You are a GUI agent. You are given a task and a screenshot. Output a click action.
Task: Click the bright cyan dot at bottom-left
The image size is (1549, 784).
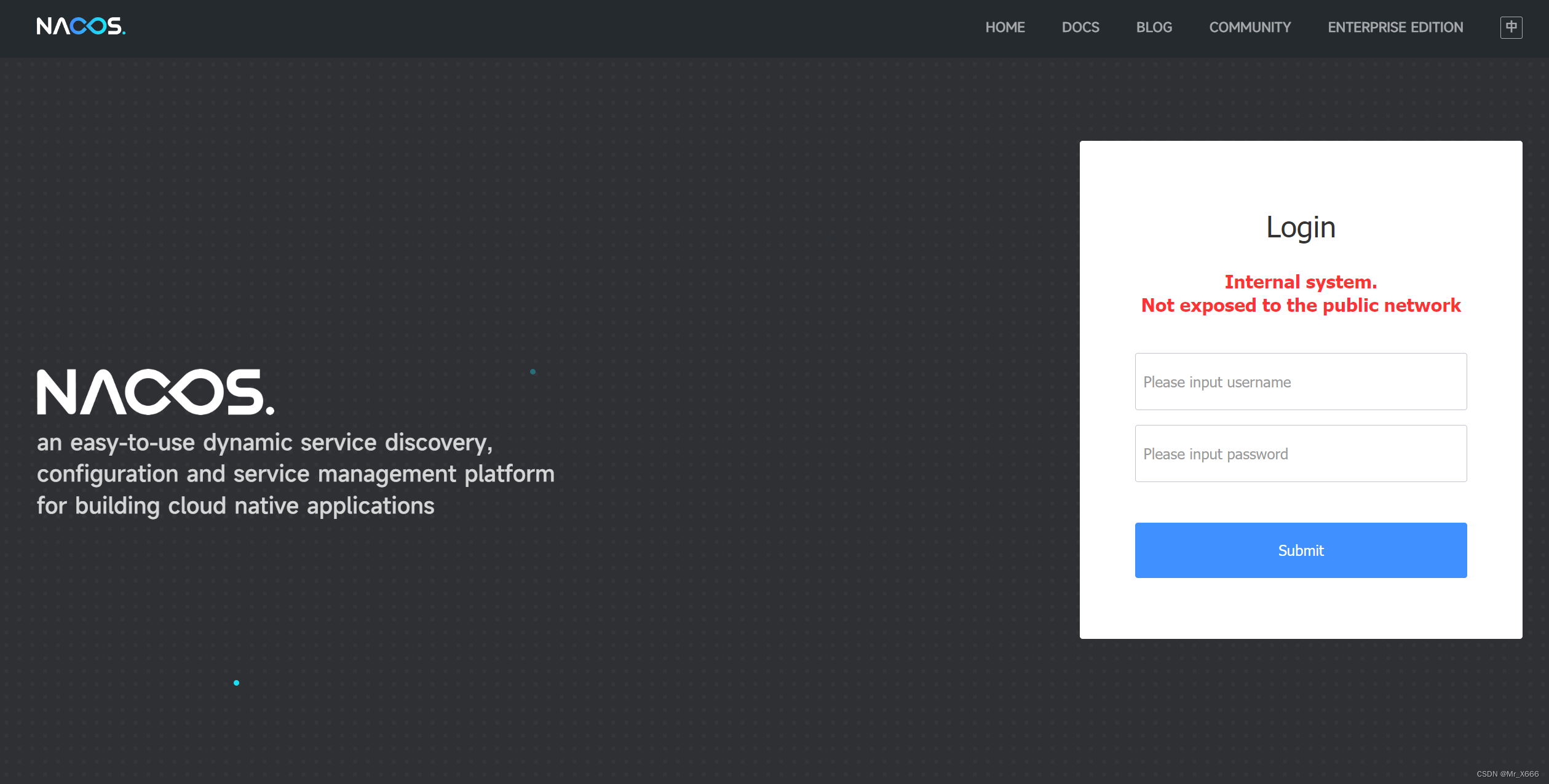click(236, 683)
